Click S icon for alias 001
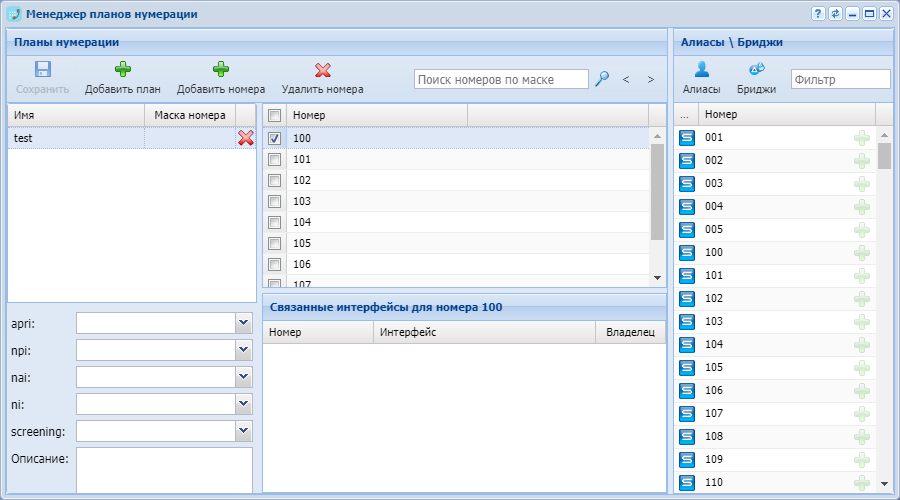900x500 pixels. coord(687,138)
